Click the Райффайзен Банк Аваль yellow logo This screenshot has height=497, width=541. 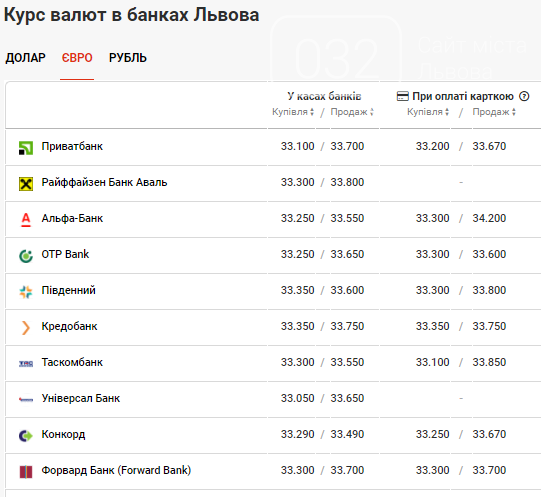(26, 184)
